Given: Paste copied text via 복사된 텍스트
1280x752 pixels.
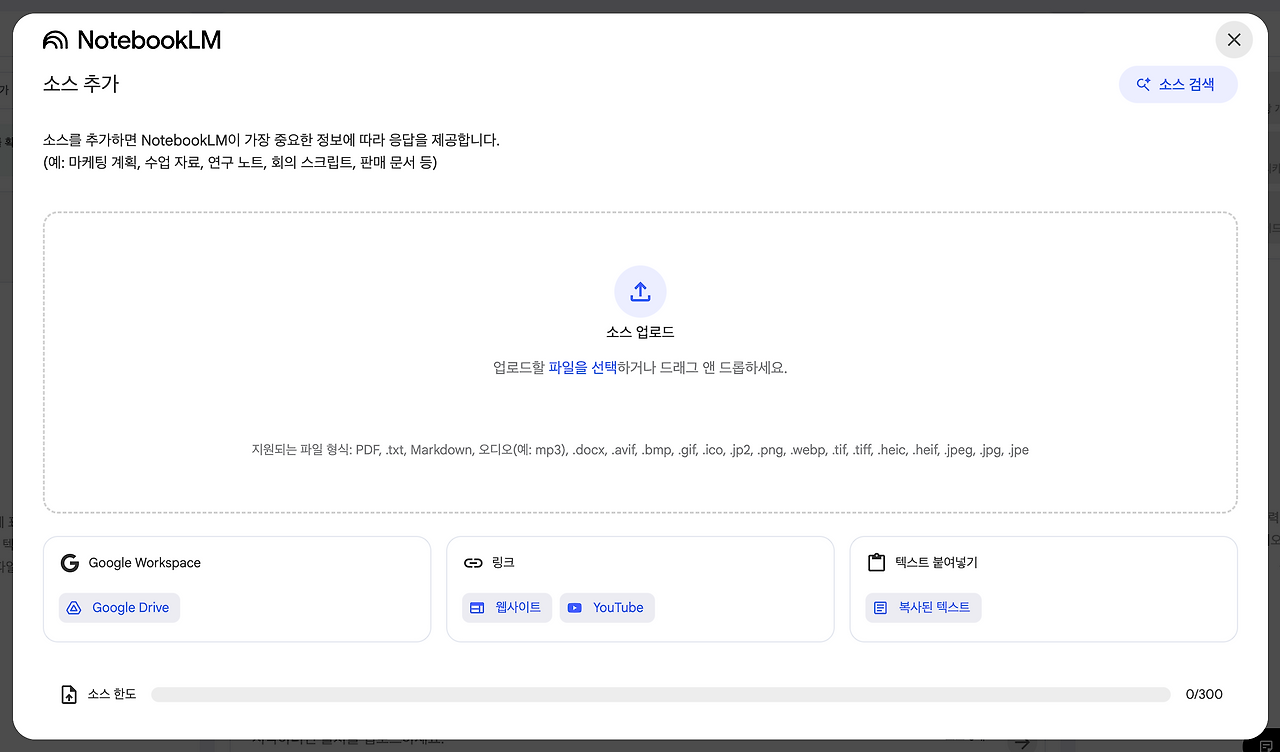Looking at the screenshot, I should pyautogui.click(x=923, y=607).
